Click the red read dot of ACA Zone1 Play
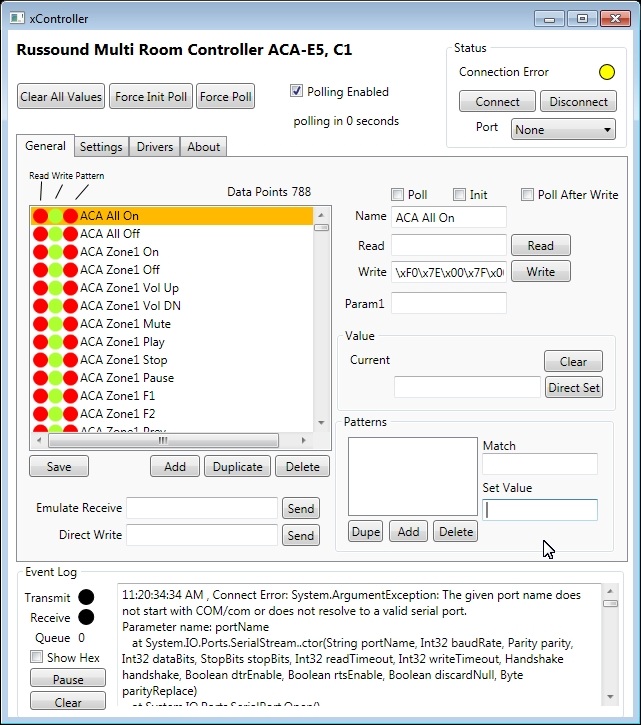This screenshot has width=641, height=725. click(x=41, y=342)
